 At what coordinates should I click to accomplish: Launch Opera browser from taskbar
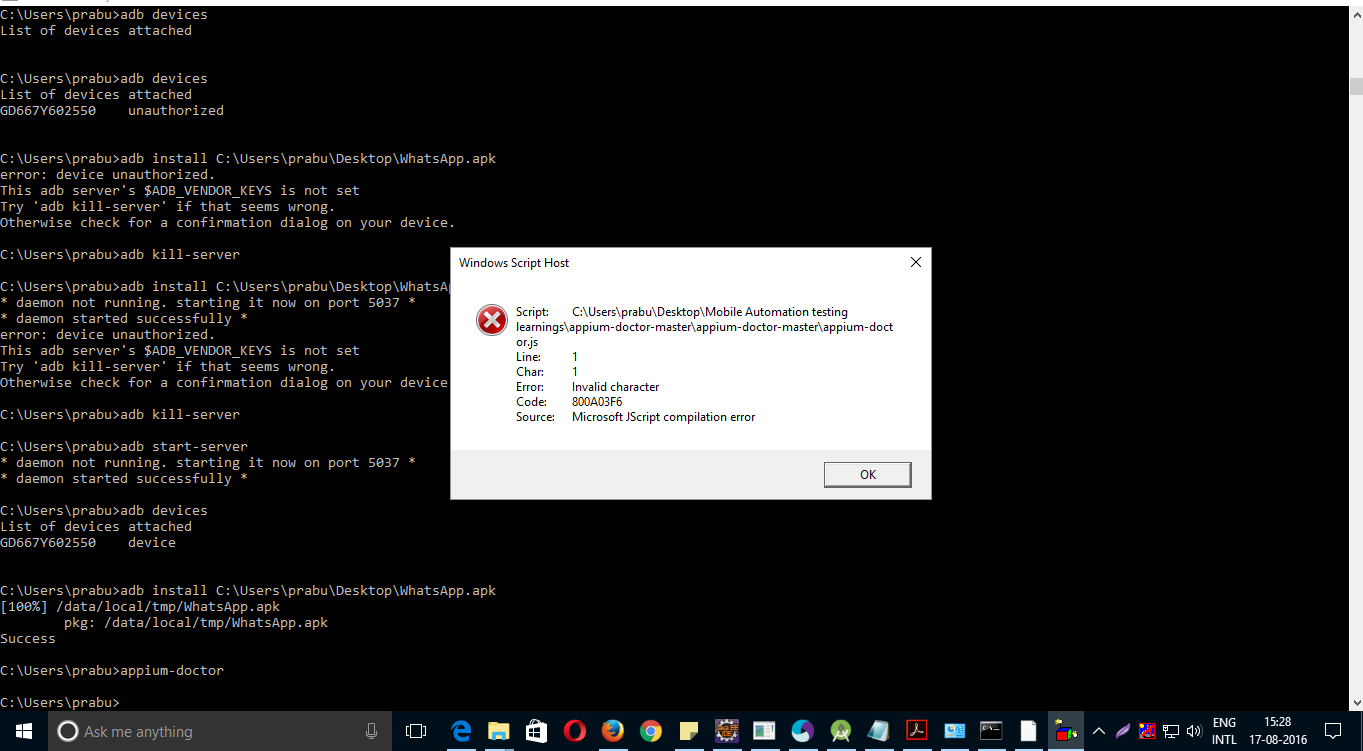point(574,731)
